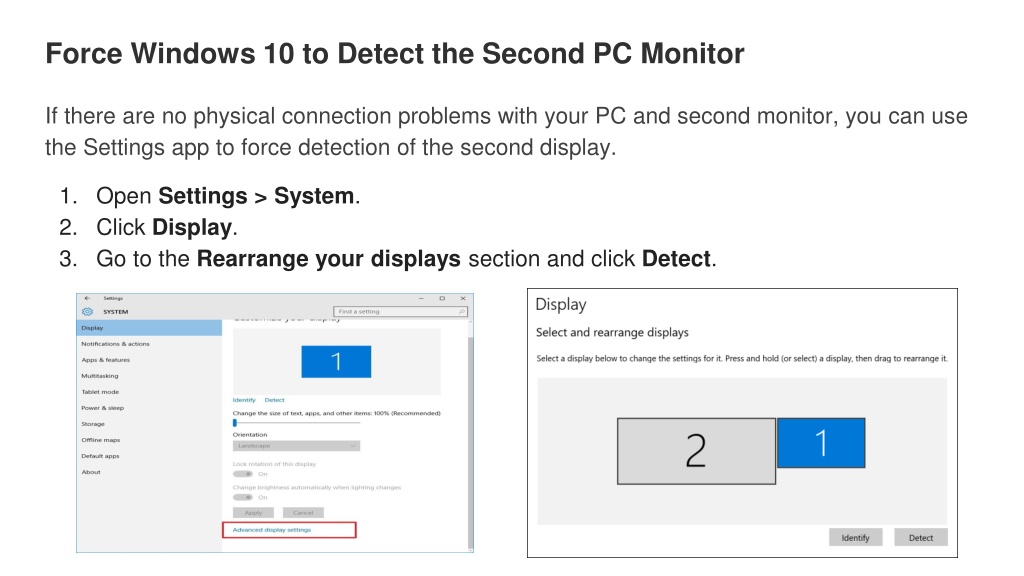
Task: Click the text size slider handle
Action: pyautogui.click(x=234, y=423)
